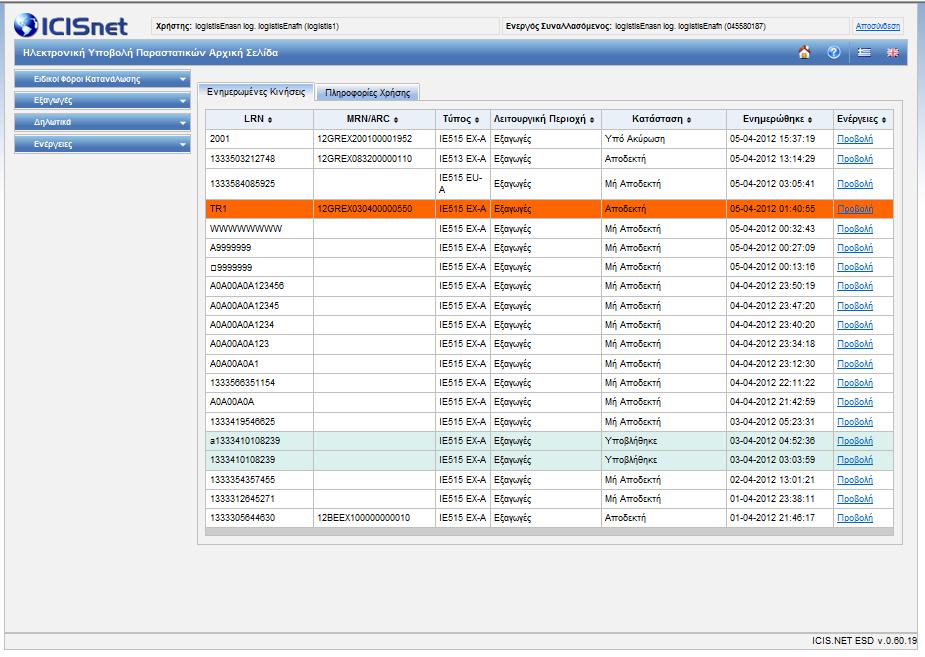This screenshot has width=925, height=657.
Task: Switch language with the Greek flag
Action: [864, 52]
